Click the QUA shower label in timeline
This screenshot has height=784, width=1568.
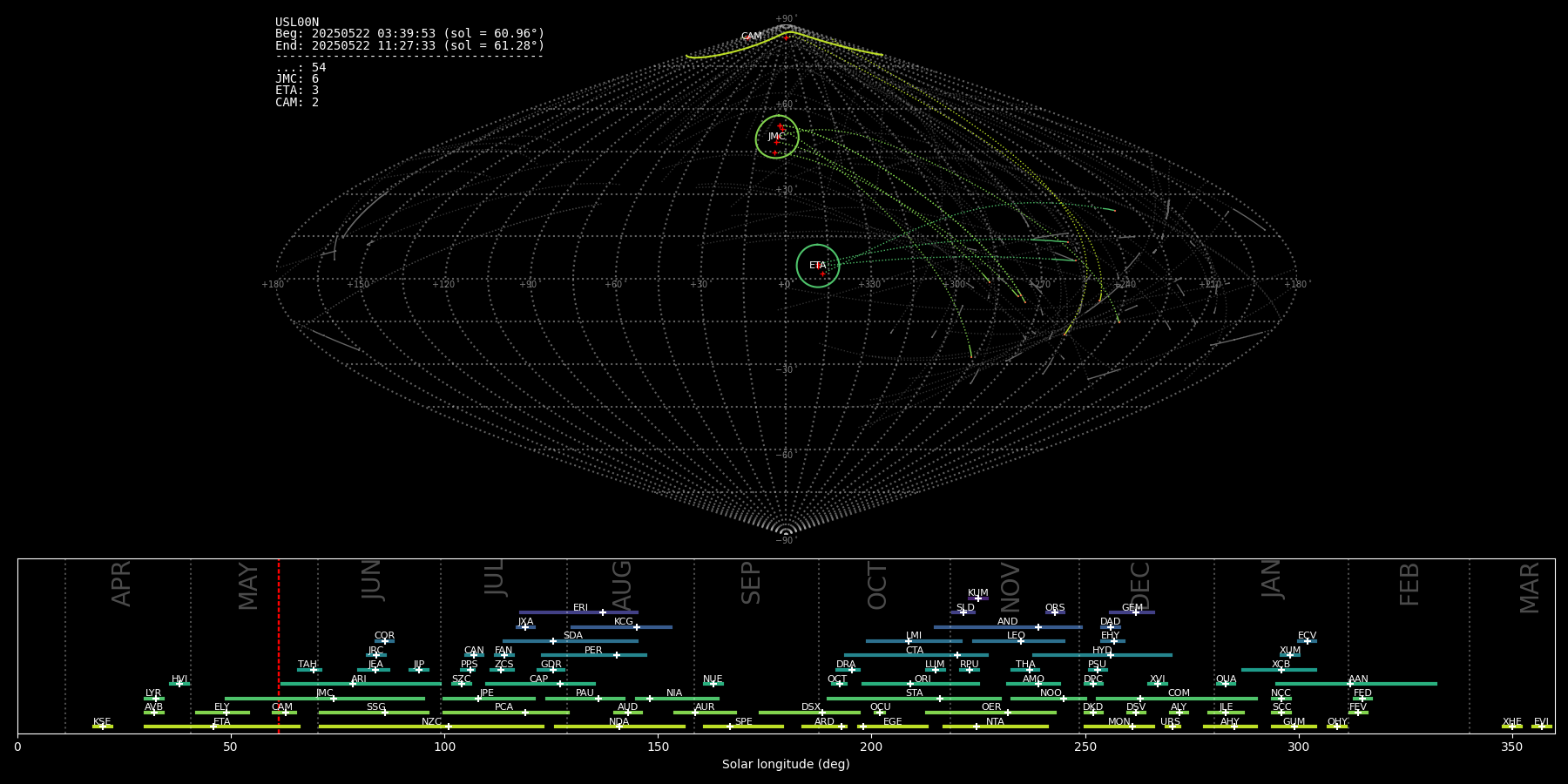1227,679
